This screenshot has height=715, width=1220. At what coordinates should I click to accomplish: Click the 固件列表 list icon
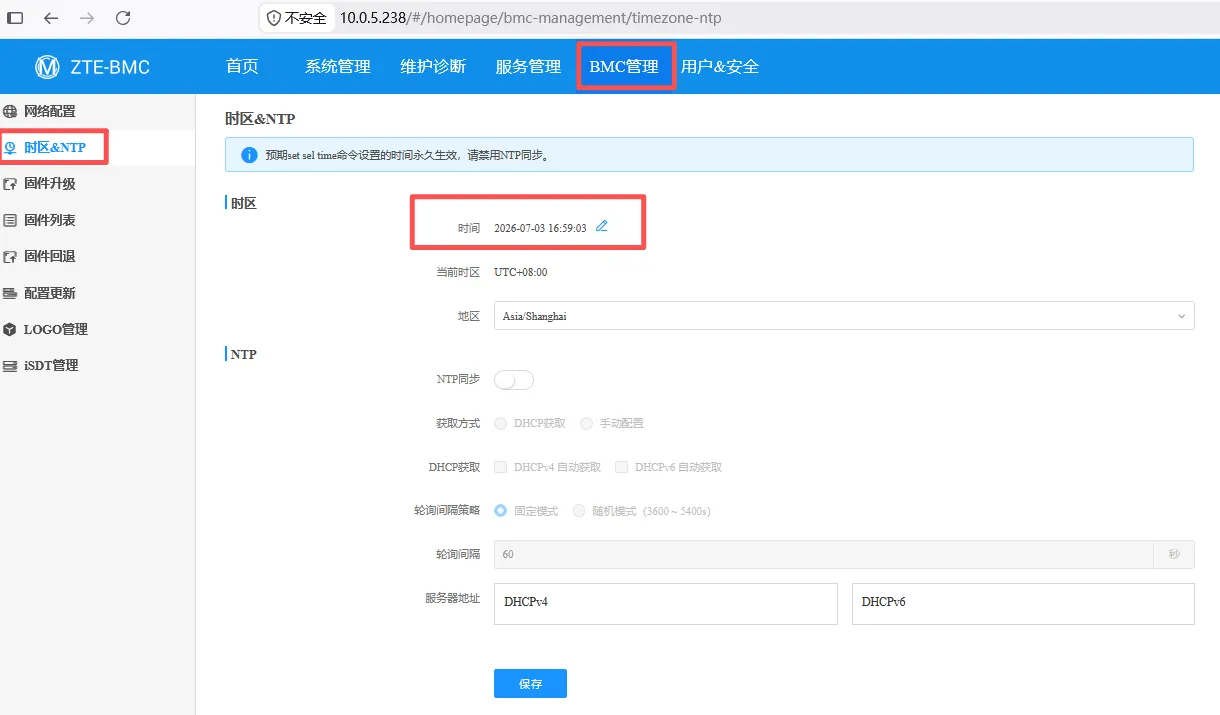pyautogui.click(x=10, y=220)
